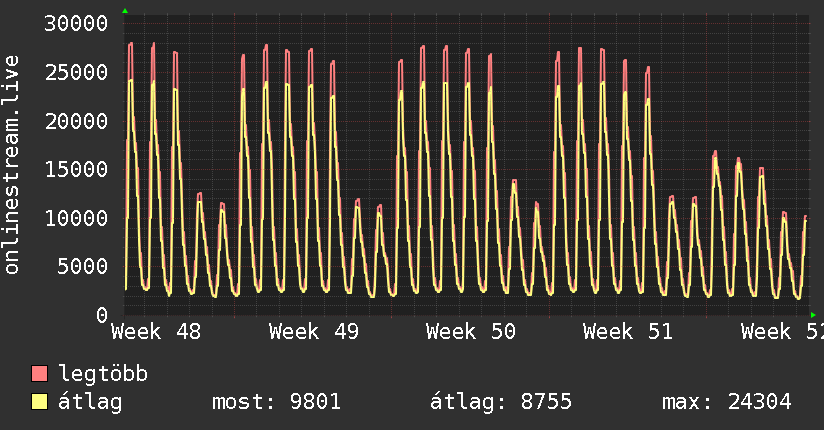Click the legtöbb legend label
The height and width of the screenshot is (430, 824).
103,374
